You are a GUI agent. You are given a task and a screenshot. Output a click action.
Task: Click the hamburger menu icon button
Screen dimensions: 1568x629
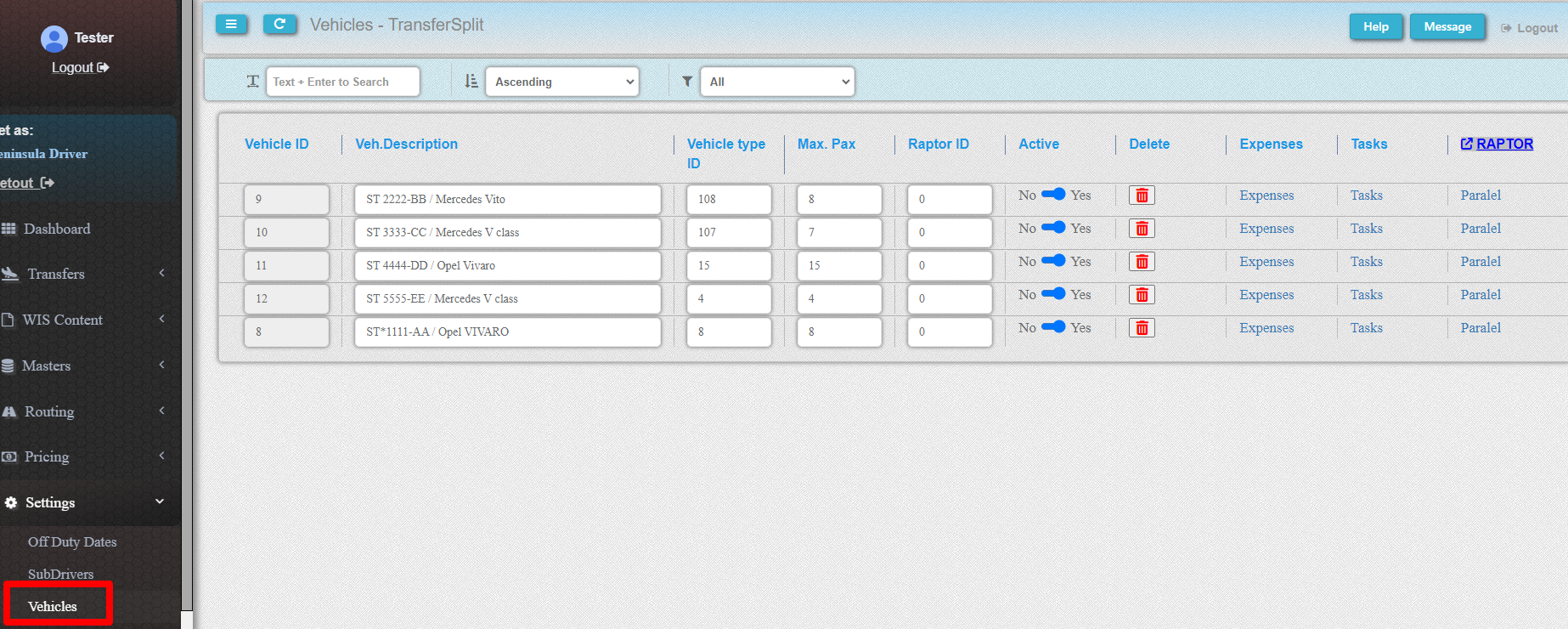(231, 25)
